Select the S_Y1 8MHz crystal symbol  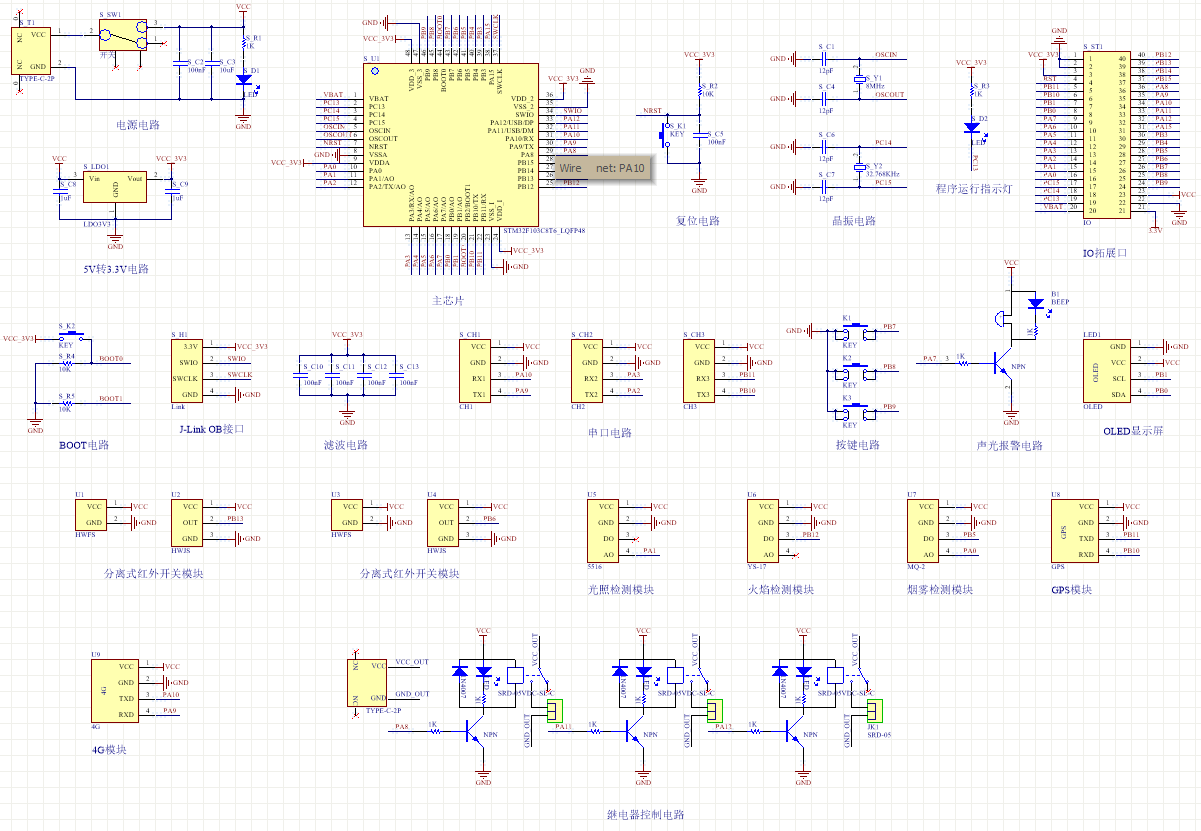click(x=859, y=80)
